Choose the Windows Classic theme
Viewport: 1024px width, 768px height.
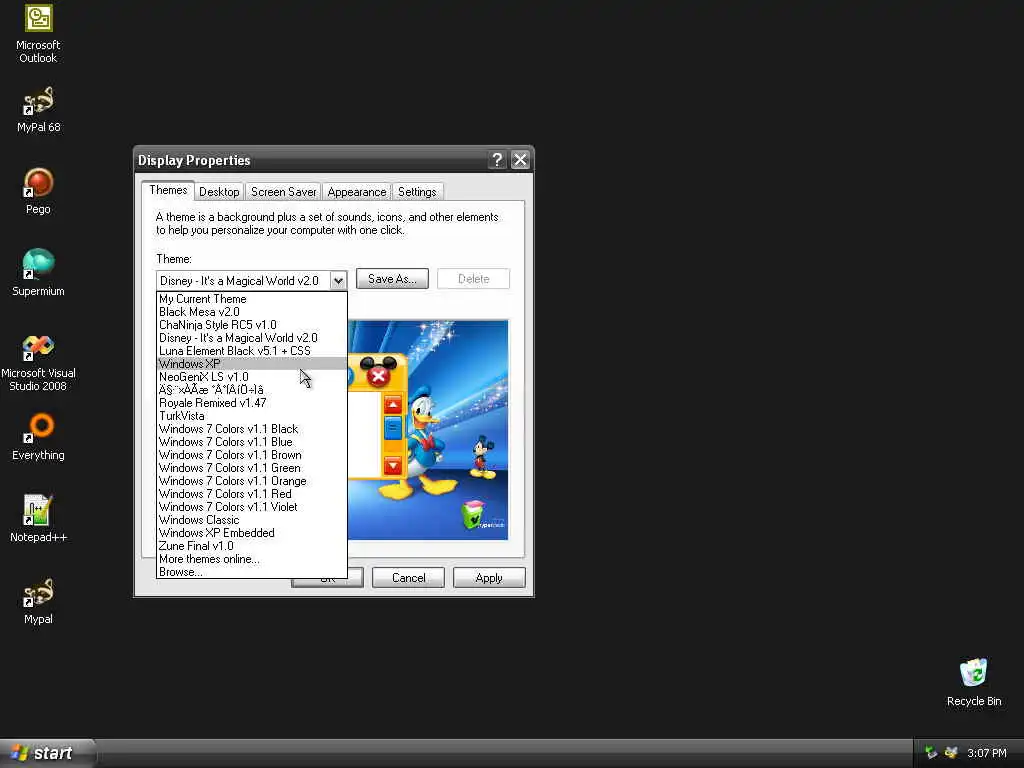coord(251,520)
